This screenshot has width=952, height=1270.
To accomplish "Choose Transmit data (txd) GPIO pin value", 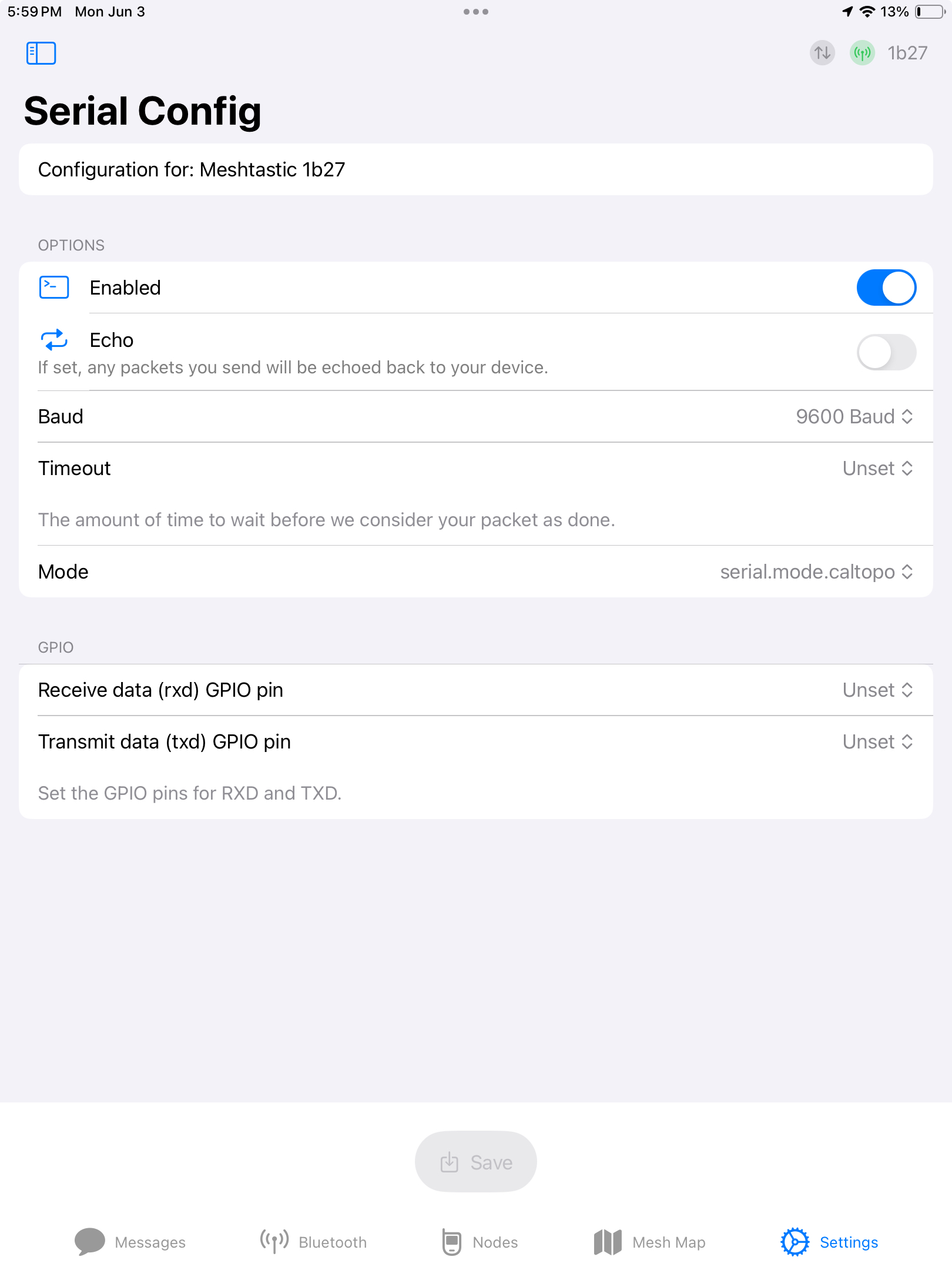I will [x=878, y=741].
